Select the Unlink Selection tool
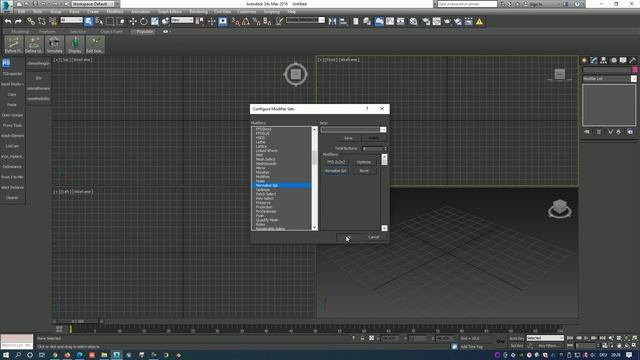The width and height of the screenshot is (640, 360). (x=42, y=21)
